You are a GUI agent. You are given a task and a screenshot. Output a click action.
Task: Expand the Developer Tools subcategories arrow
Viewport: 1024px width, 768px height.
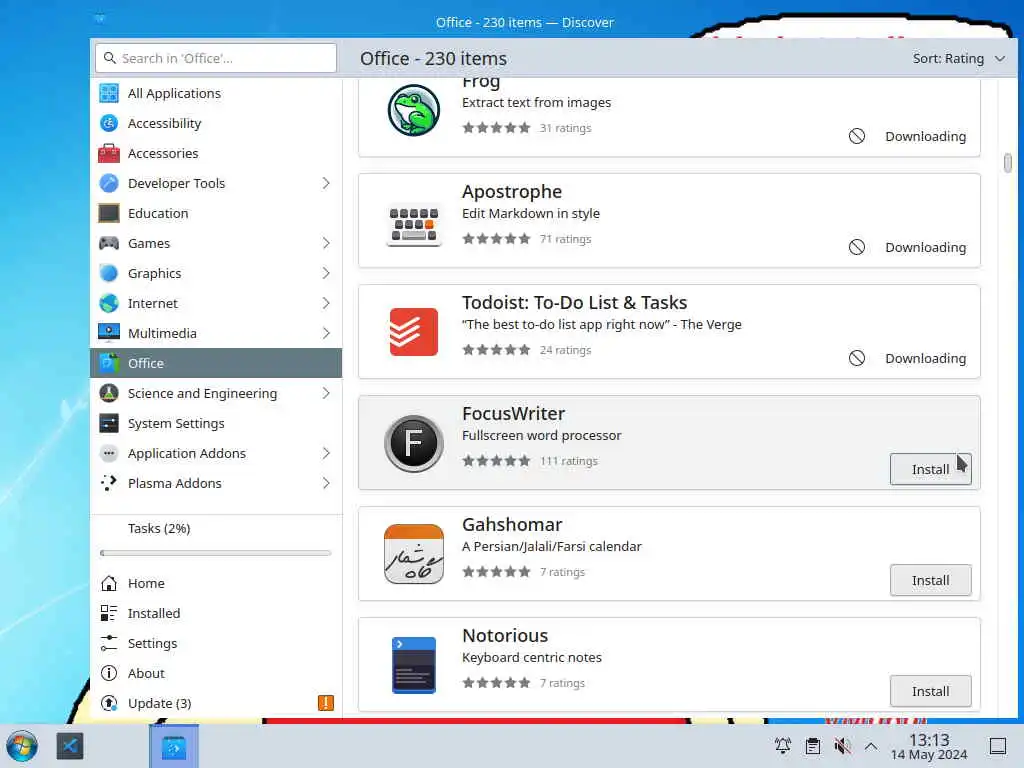click(326, 184)
